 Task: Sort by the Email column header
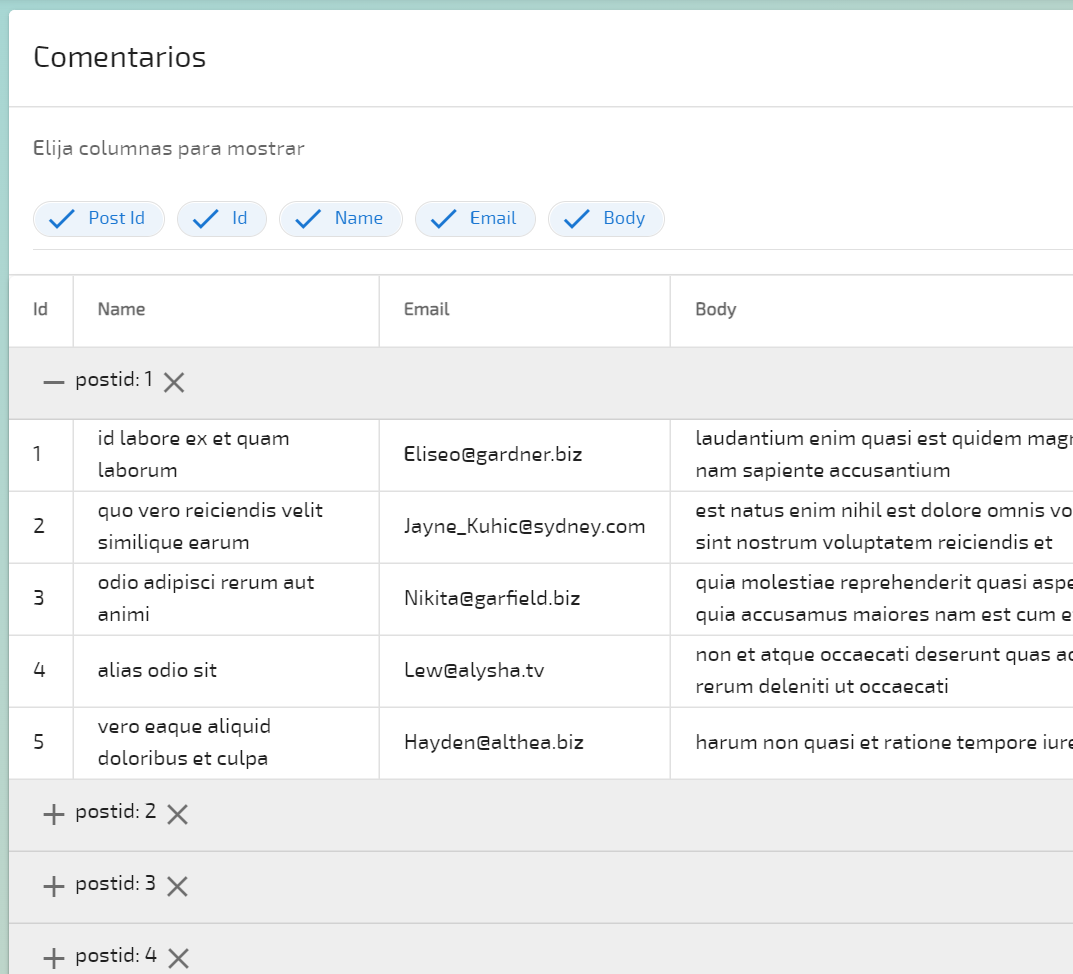427,310
